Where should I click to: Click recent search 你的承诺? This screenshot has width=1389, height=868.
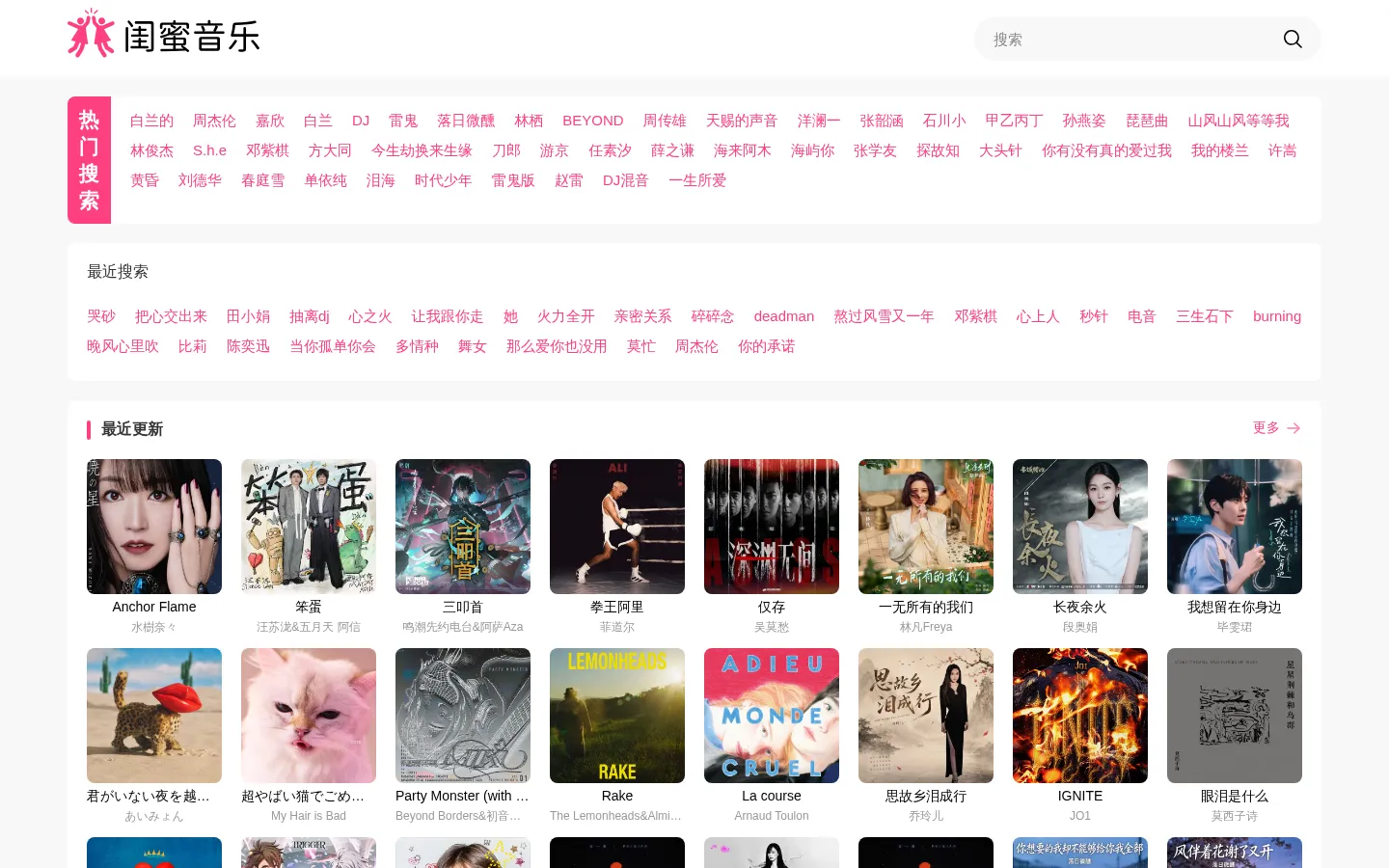pyautogui.click(x=767, y=346)
